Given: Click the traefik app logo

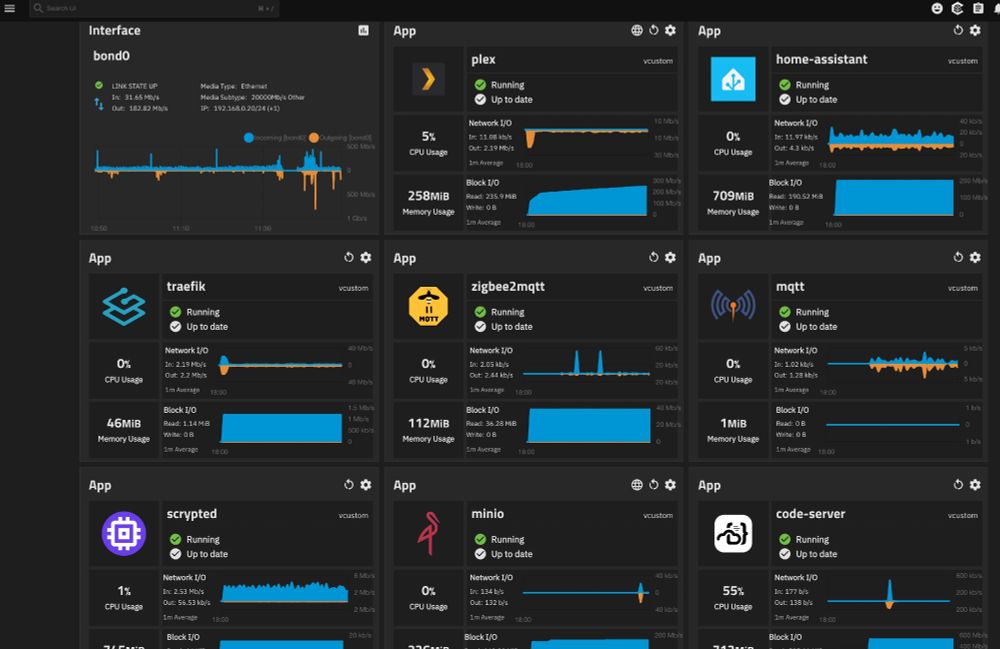Looking at the screenshot, I should point(124,307).
